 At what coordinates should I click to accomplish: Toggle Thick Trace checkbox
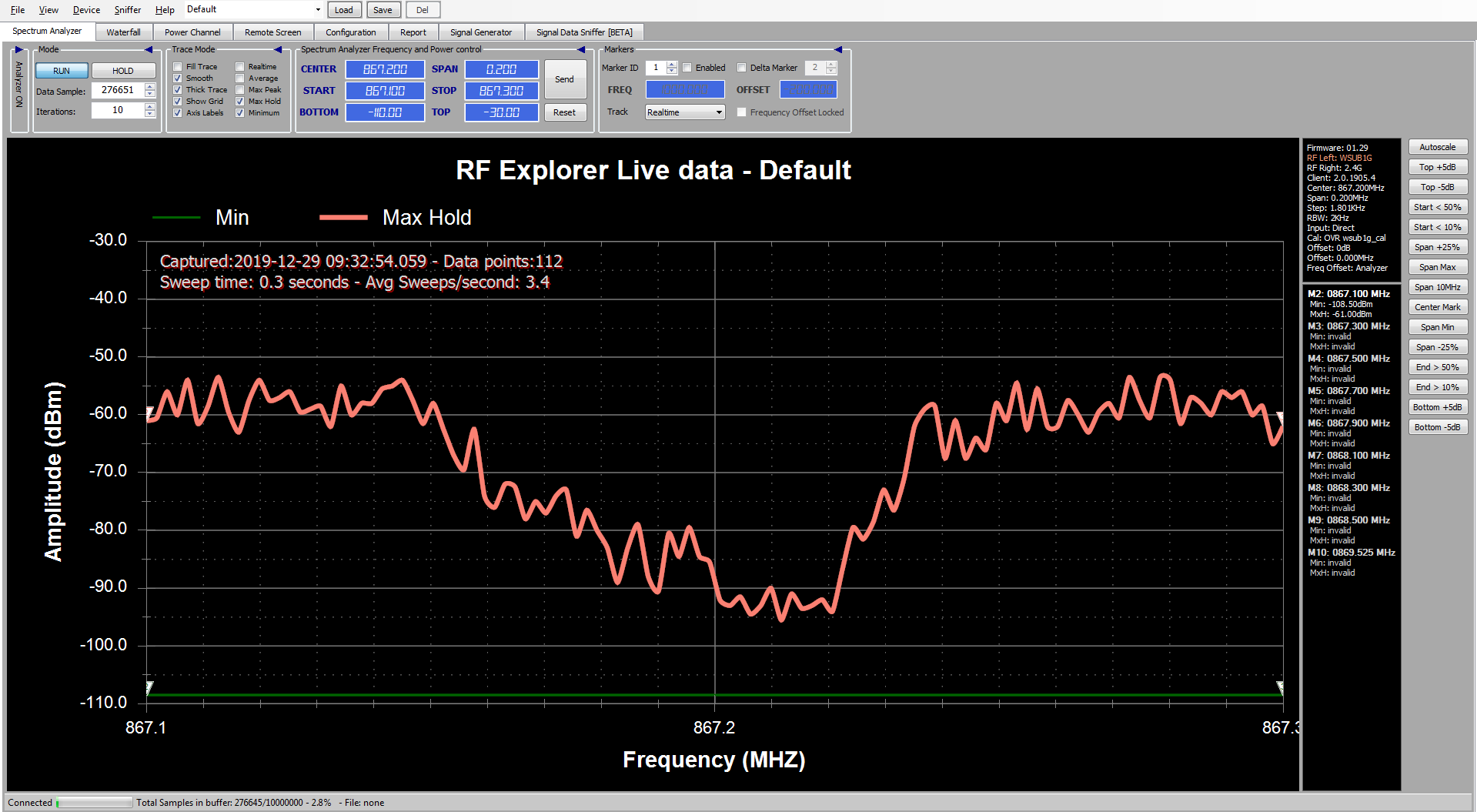pyautogui.click(x=178, y=90)
